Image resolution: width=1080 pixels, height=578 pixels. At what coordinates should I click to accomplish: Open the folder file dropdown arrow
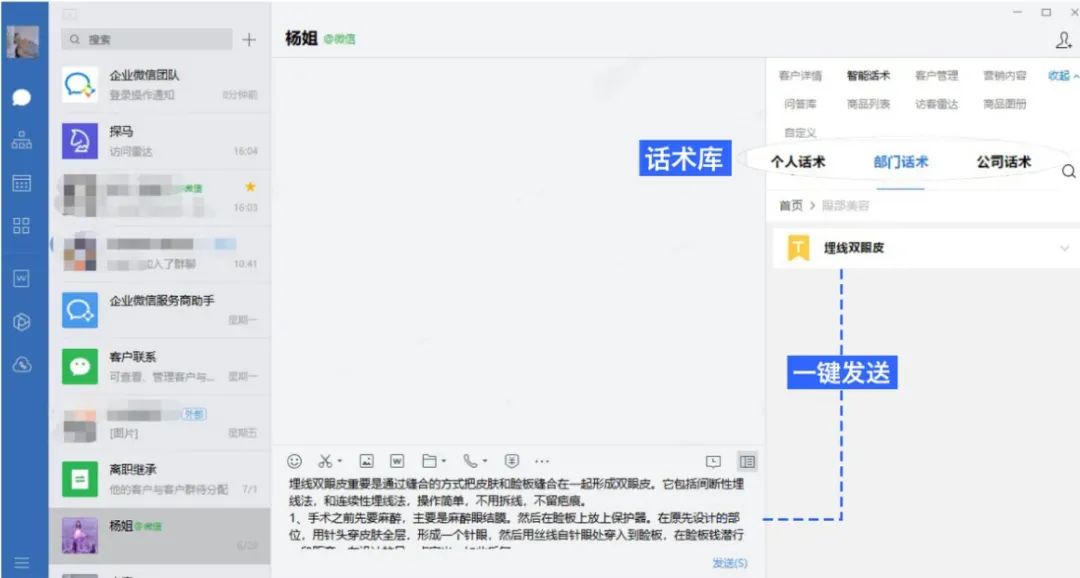pos(444,462)
